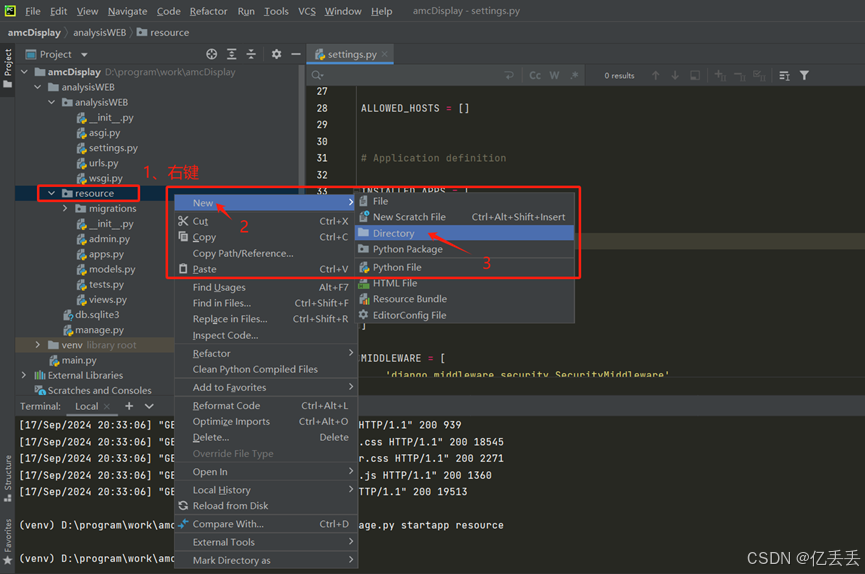865x574 pixels.
Task: Click the expand all tree icon
Action: [232, 54]
